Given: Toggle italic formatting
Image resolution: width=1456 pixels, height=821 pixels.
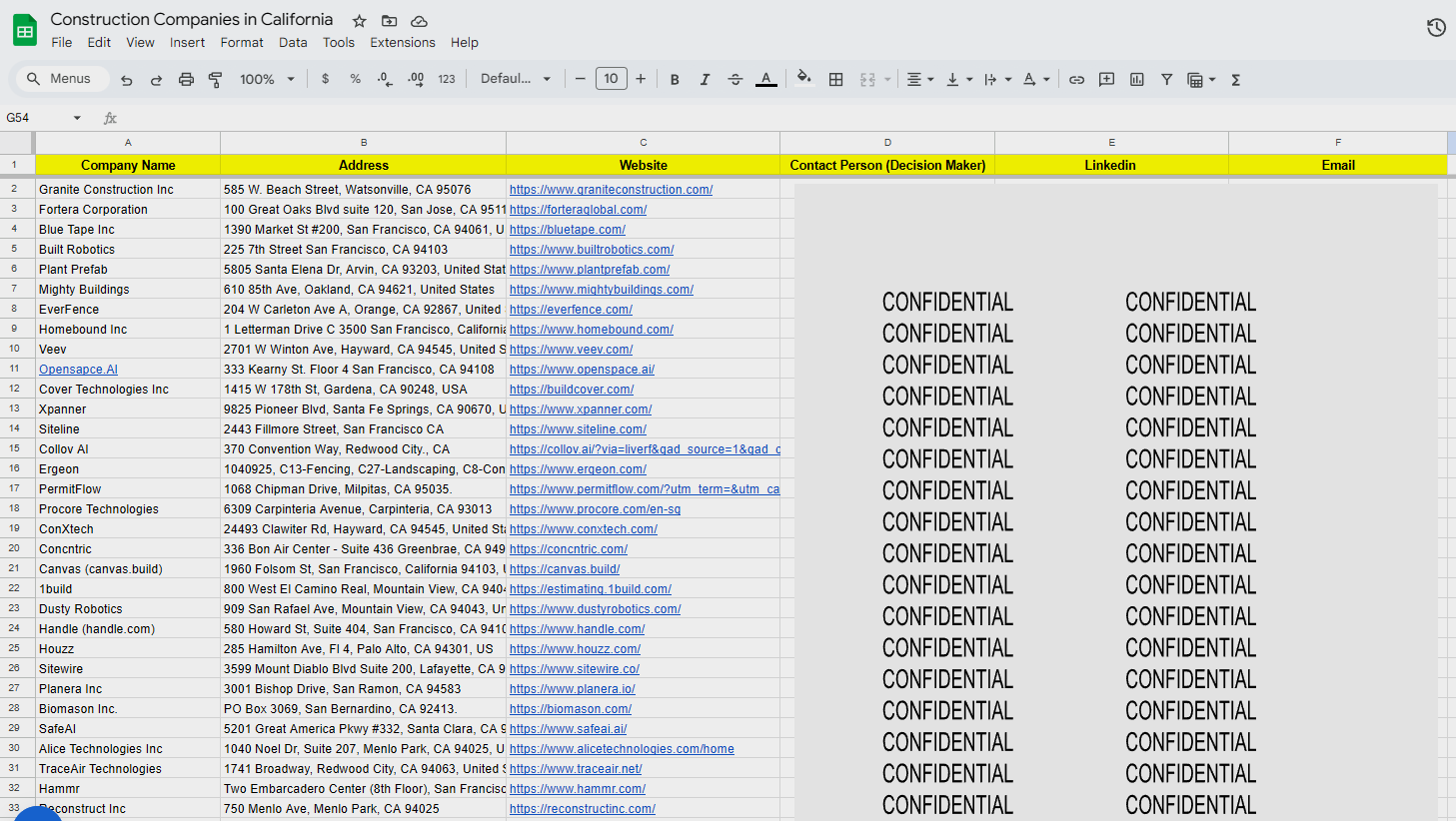Looking at the screenshot, I should pyautogui.click(x=705, y=80).
